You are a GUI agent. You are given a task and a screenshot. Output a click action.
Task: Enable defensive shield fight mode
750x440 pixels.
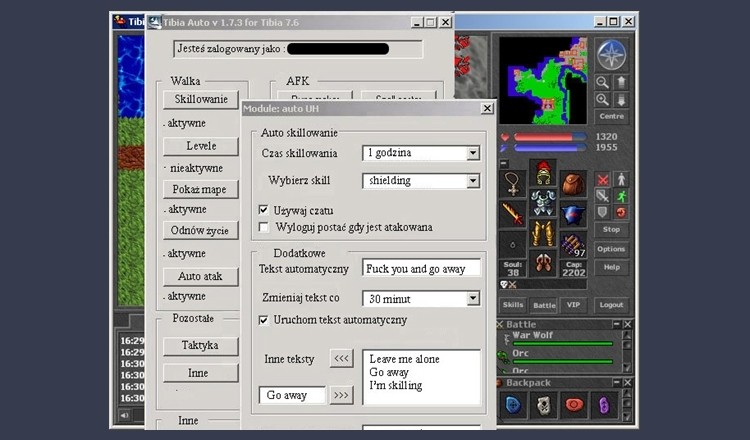pos(603,212)
